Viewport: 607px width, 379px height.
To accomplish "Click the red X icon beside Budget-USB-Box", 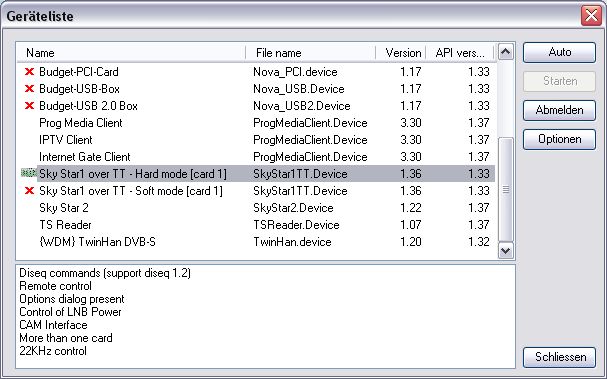I will [29, 89].
